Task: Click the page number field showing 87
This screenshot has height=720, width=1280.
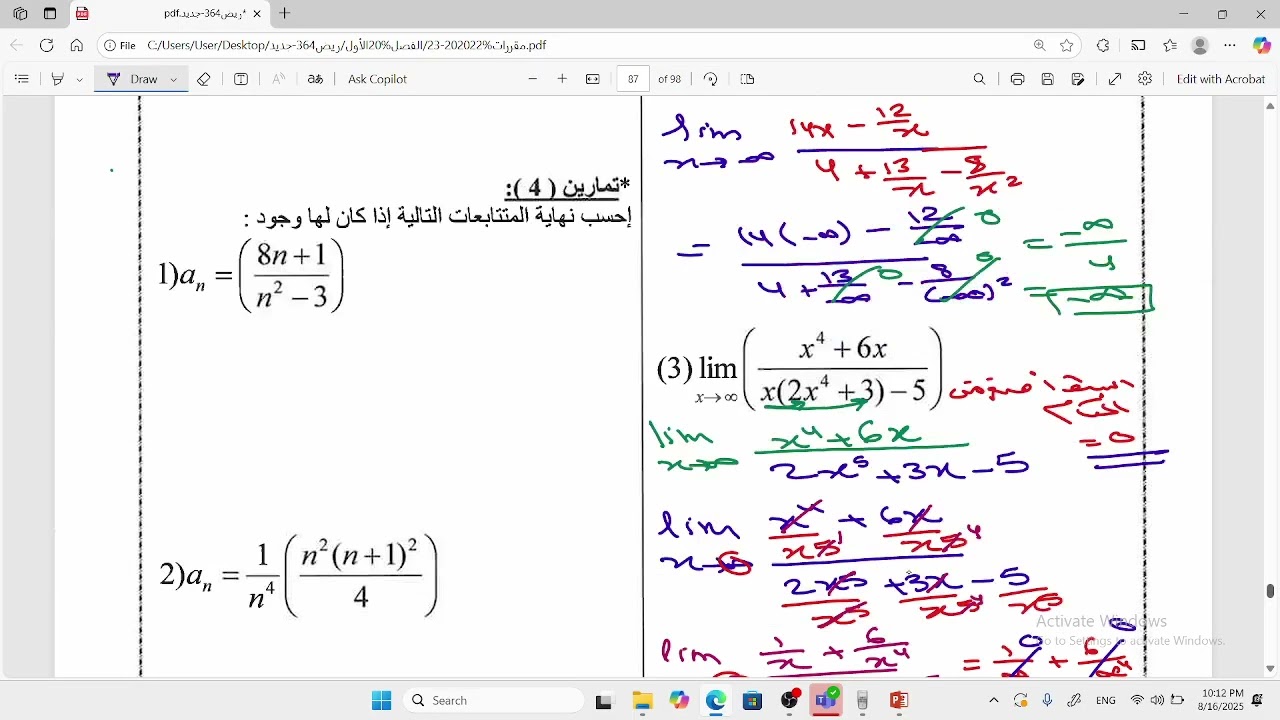Action: (x=634, y=79)
